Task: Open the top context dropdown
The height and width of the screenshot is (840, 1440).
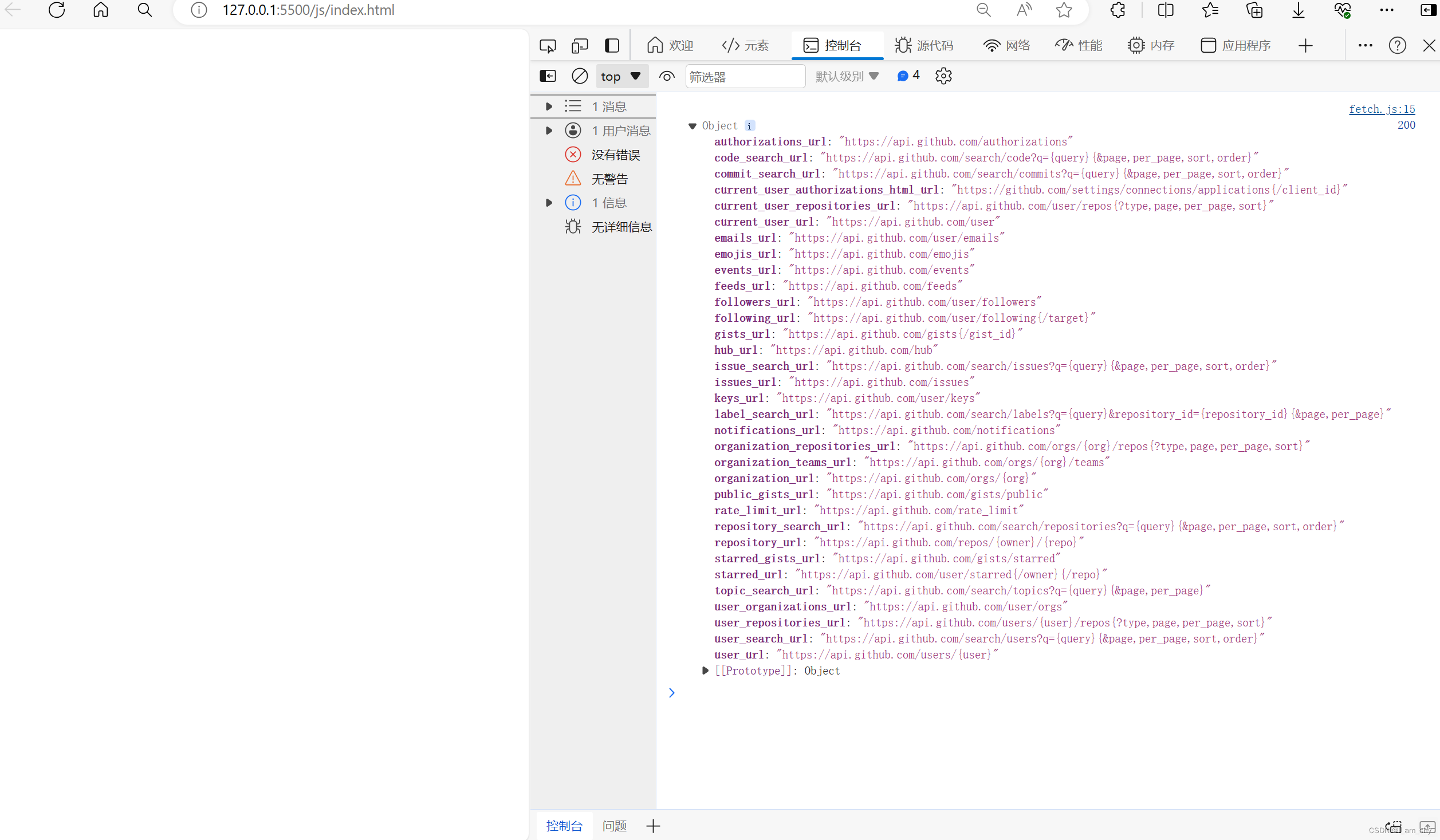Action: (x=621, y=76)
